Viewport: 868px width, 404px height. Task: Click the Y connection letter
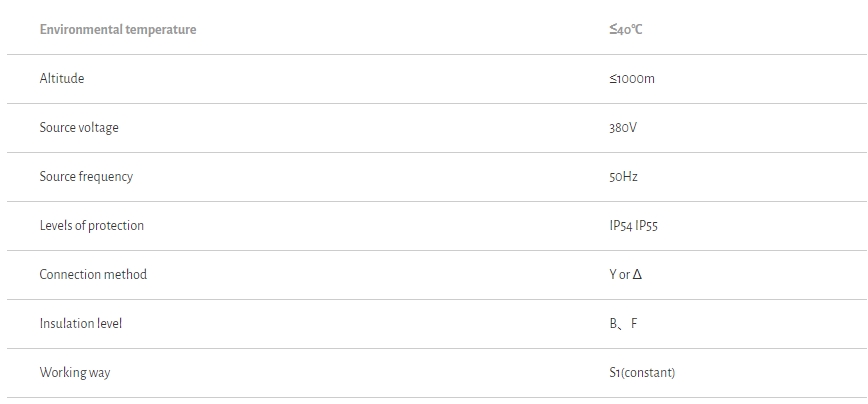(x=613, y=275)
